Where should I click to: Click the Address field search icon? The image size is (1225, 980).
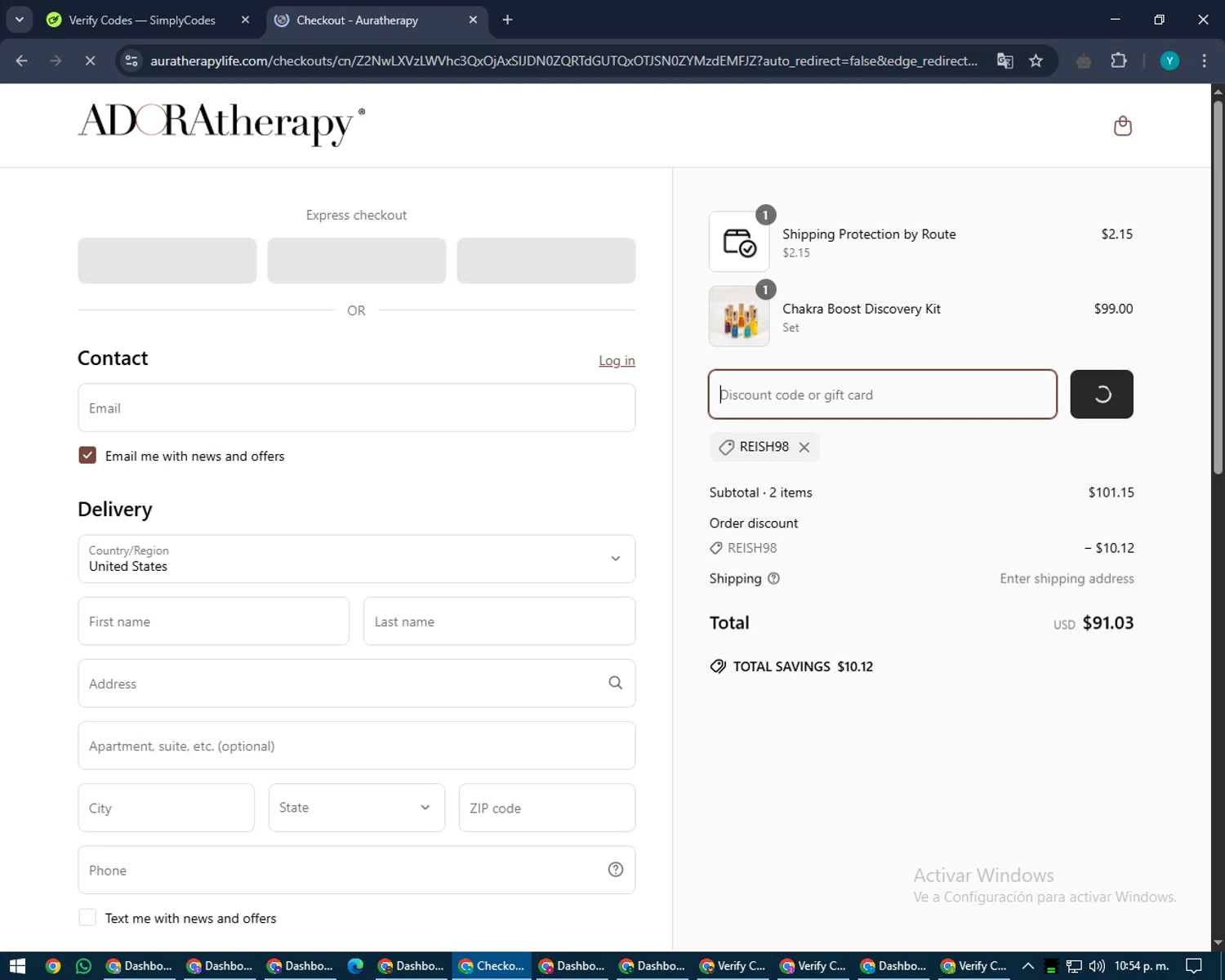(x=616, y=684)
